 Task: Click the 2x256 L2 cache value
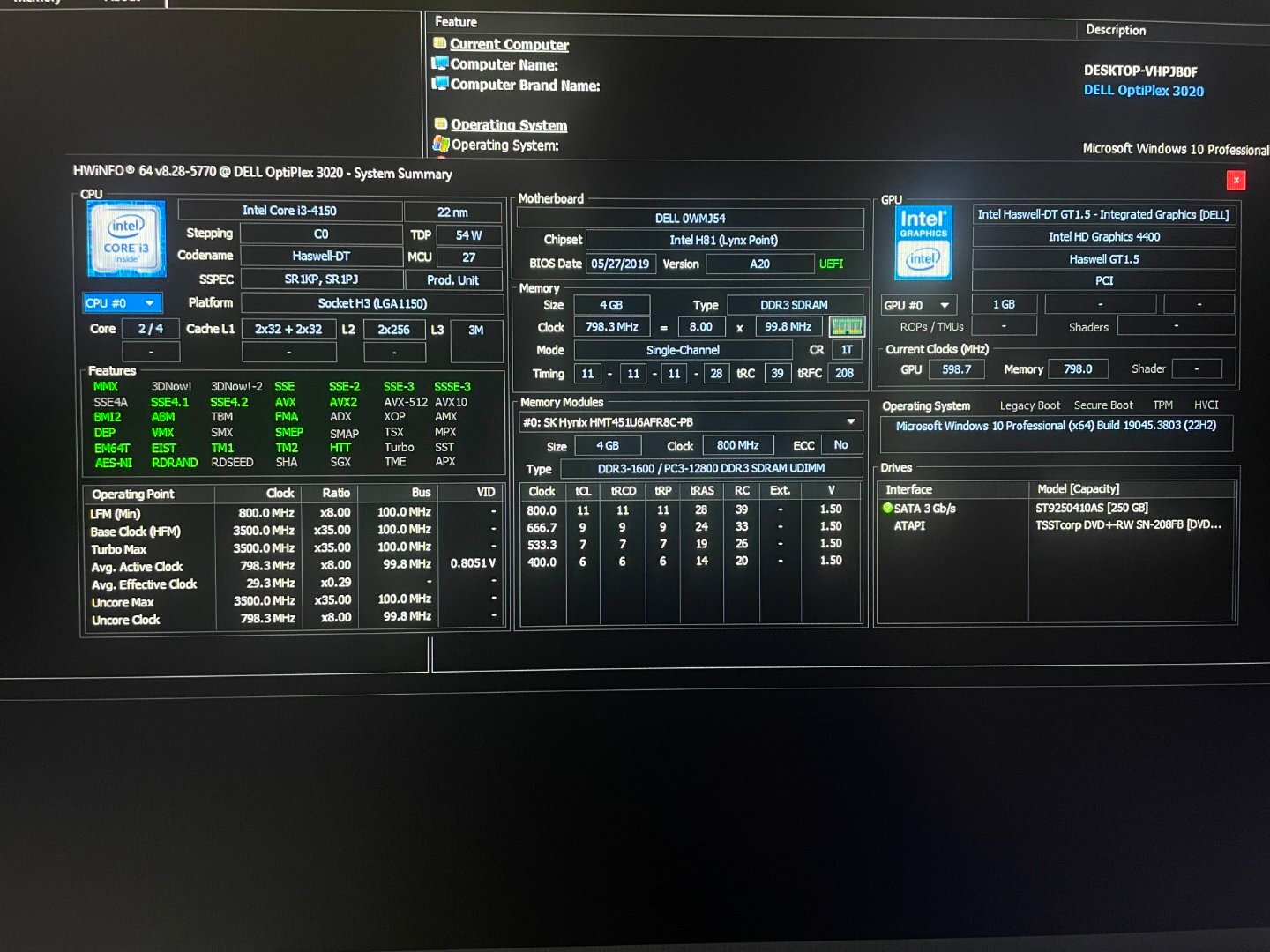(393, 330)
